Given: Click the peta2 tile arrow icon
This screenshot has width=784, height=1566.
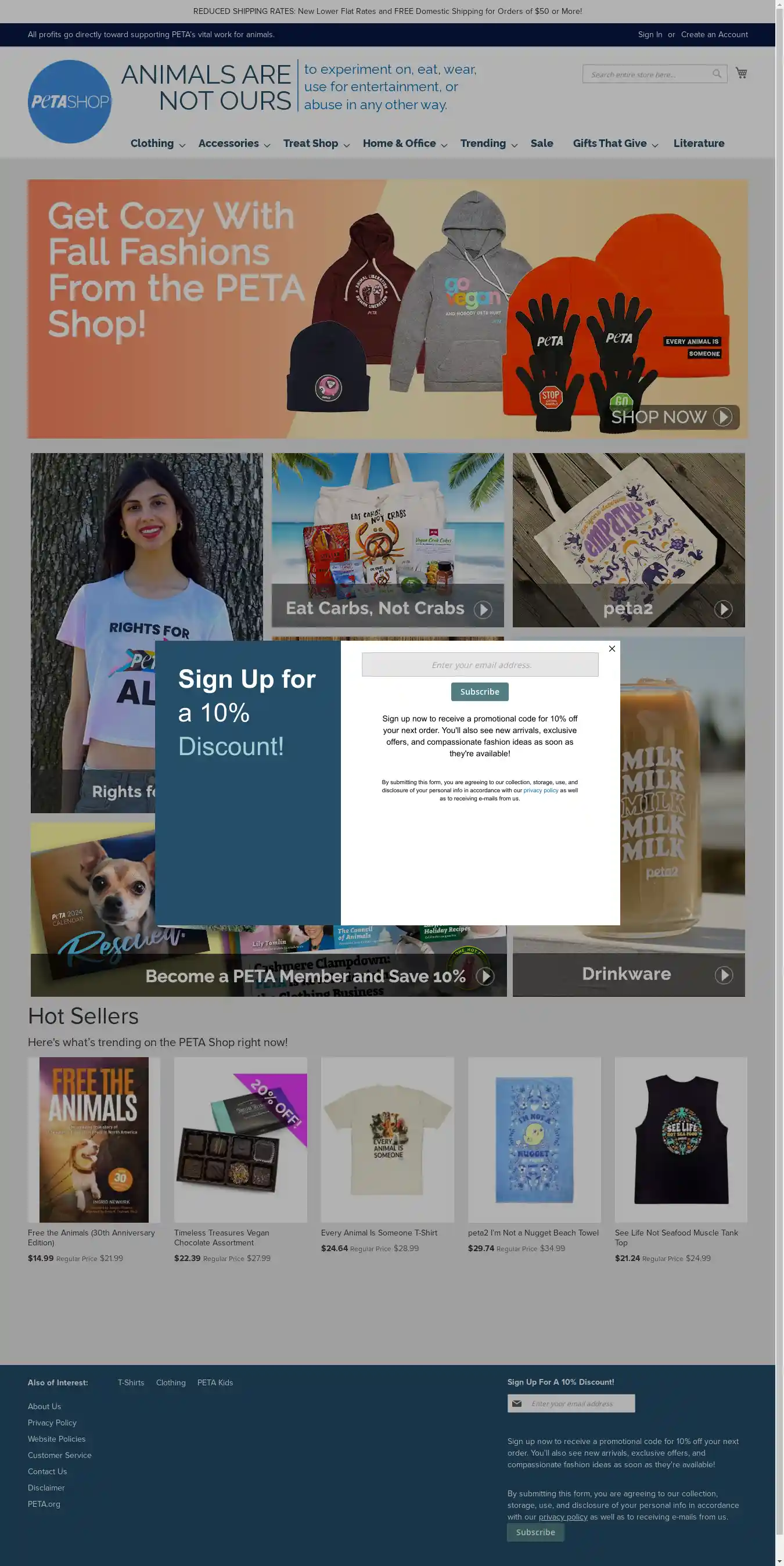Looking at the screenshot, I should point(723,609).
